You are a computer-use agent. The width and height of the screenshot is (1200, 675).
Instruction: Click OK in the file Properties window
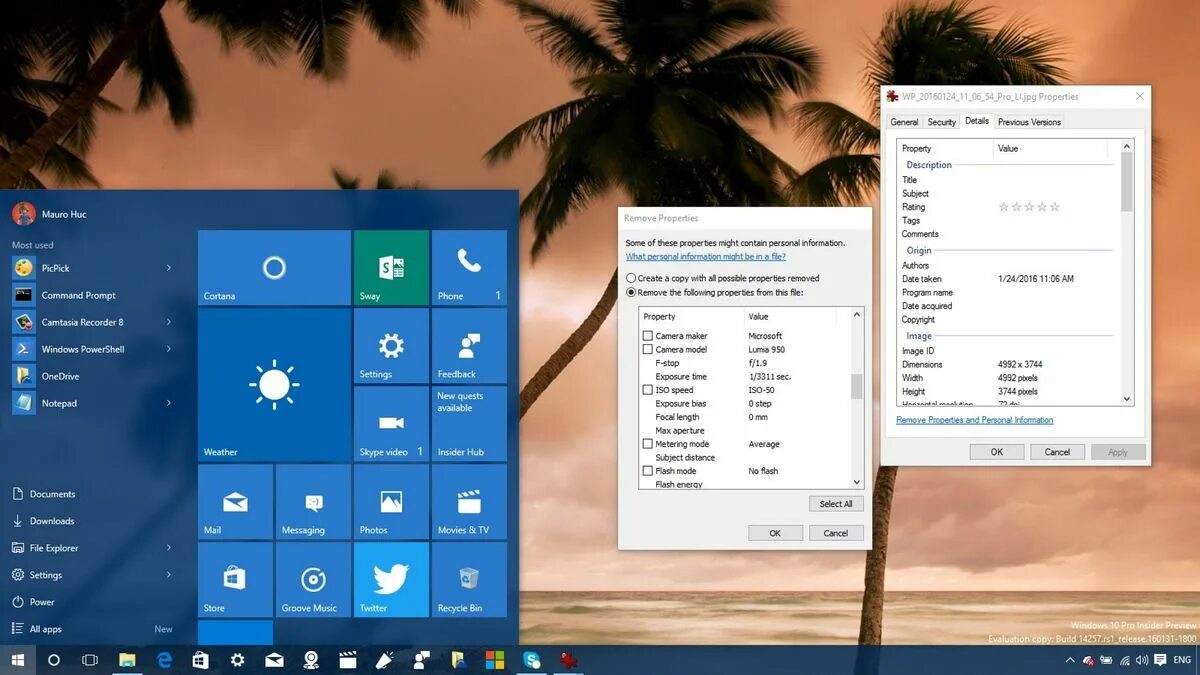pos(997,452)
